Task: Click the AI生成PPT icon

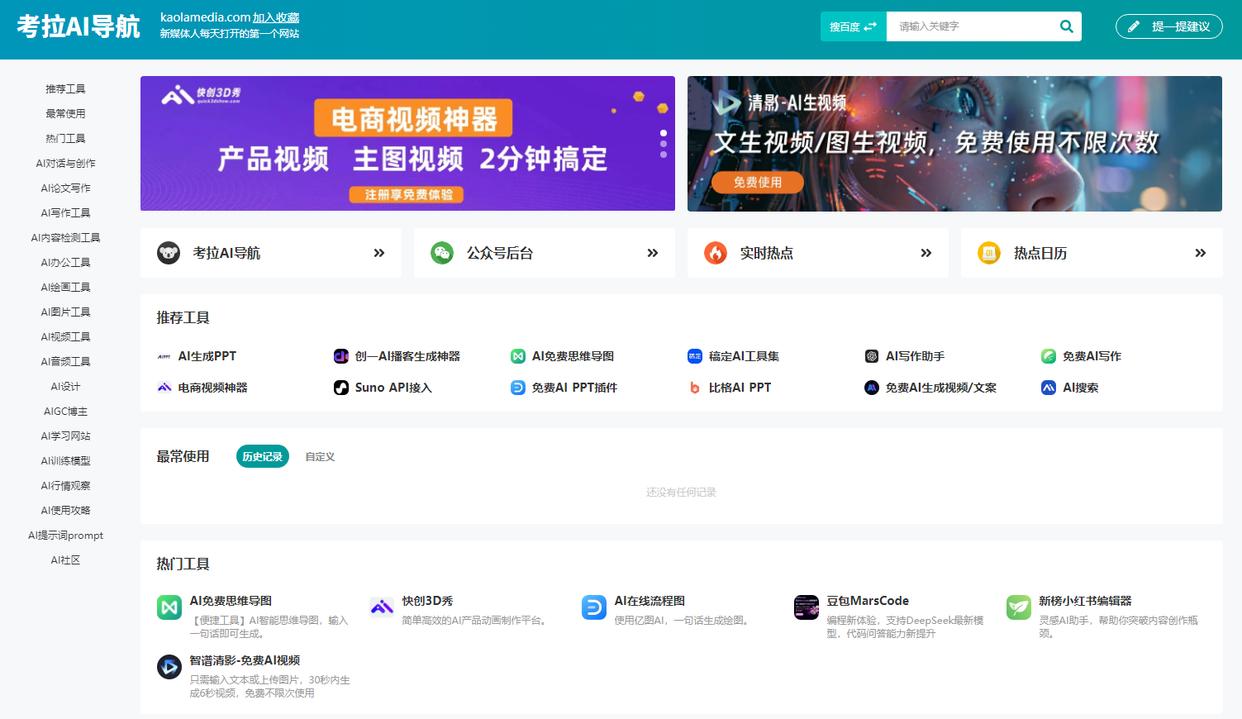Action: click(x=164, y=356)
